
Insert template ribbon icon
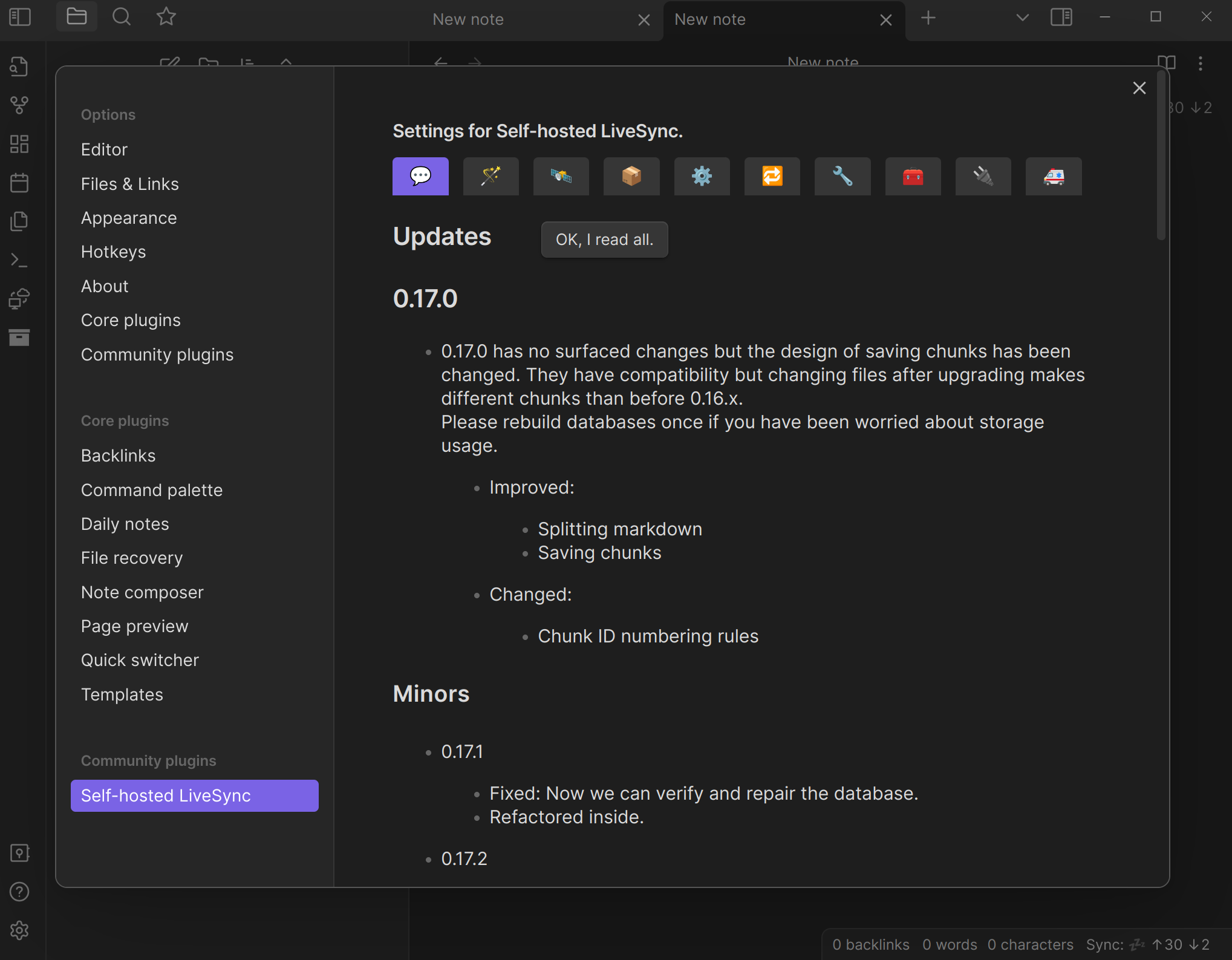pos(19,221)
